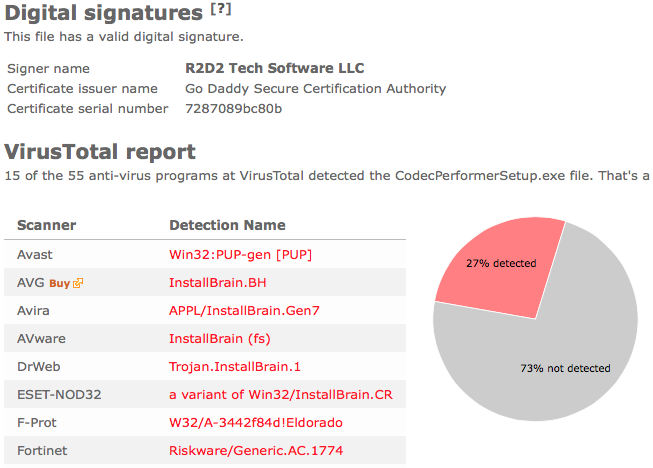Select the certificate serial number 7287089bc80b
Image resolution: width=653 pixels, height=468 pixels.
pos(234,109)
